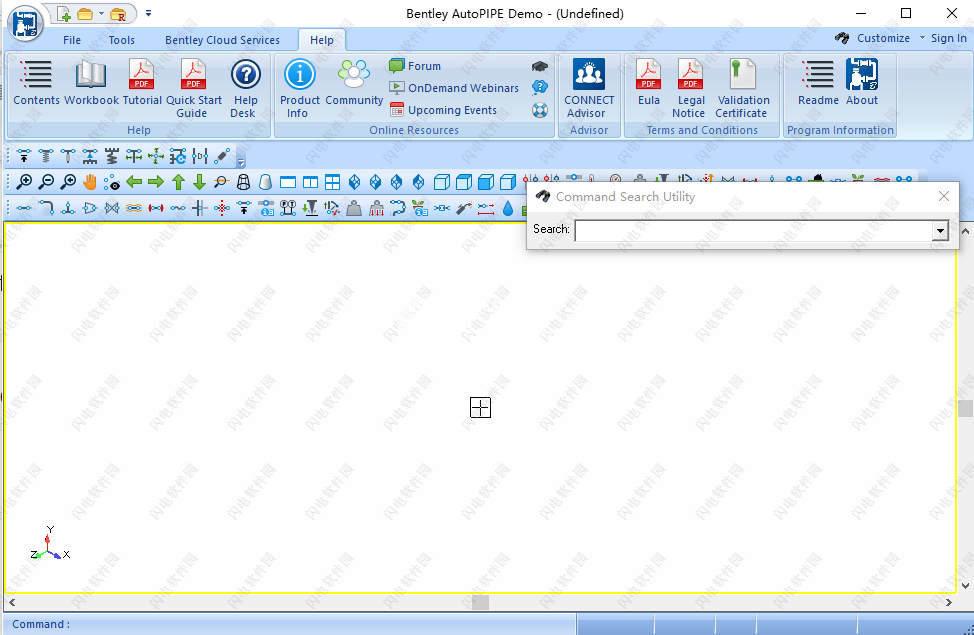The width and height of the screenshot is (974, 635).
Task: Insert a pipe bend component
Action: (46, 208)
